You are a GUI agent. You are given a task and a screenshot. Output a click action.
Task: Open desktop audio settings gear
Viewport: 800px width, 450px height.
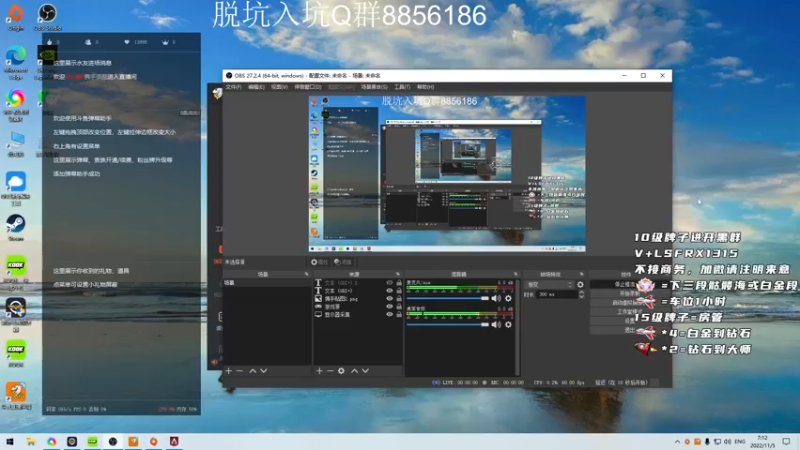click(508, 324)
